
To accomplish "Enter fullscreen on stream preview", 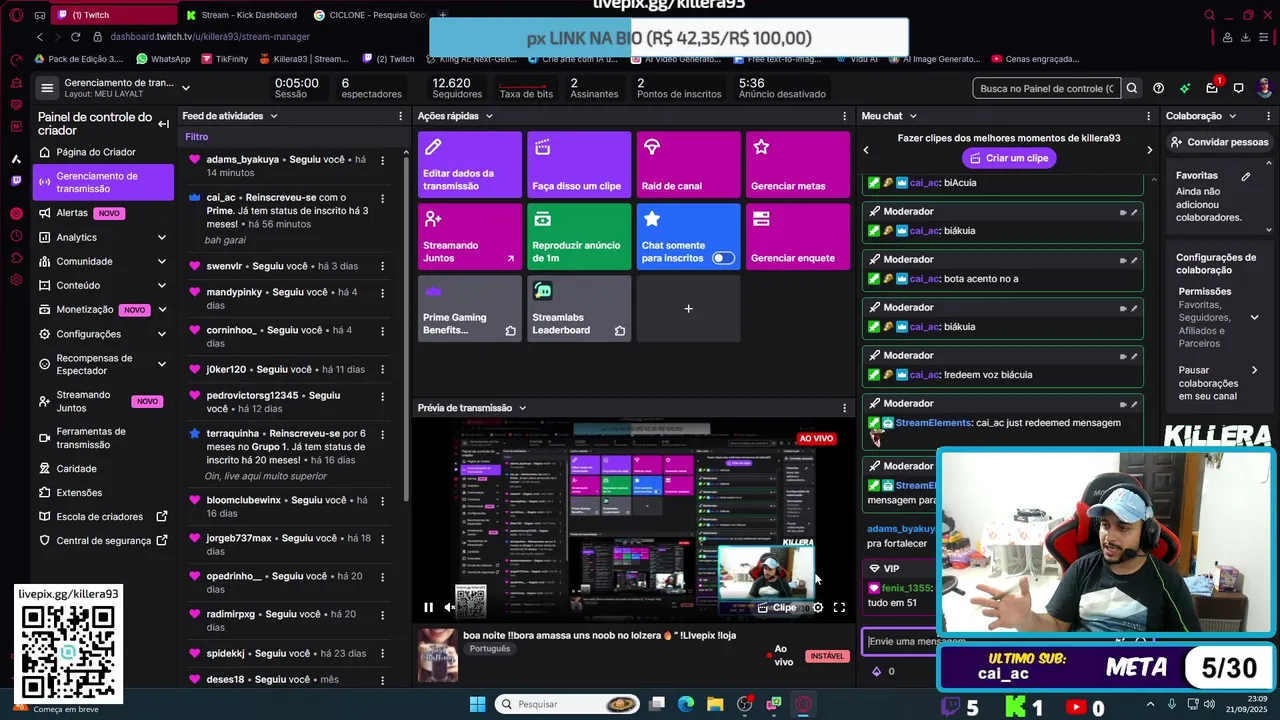I will (x=840, y=607).
